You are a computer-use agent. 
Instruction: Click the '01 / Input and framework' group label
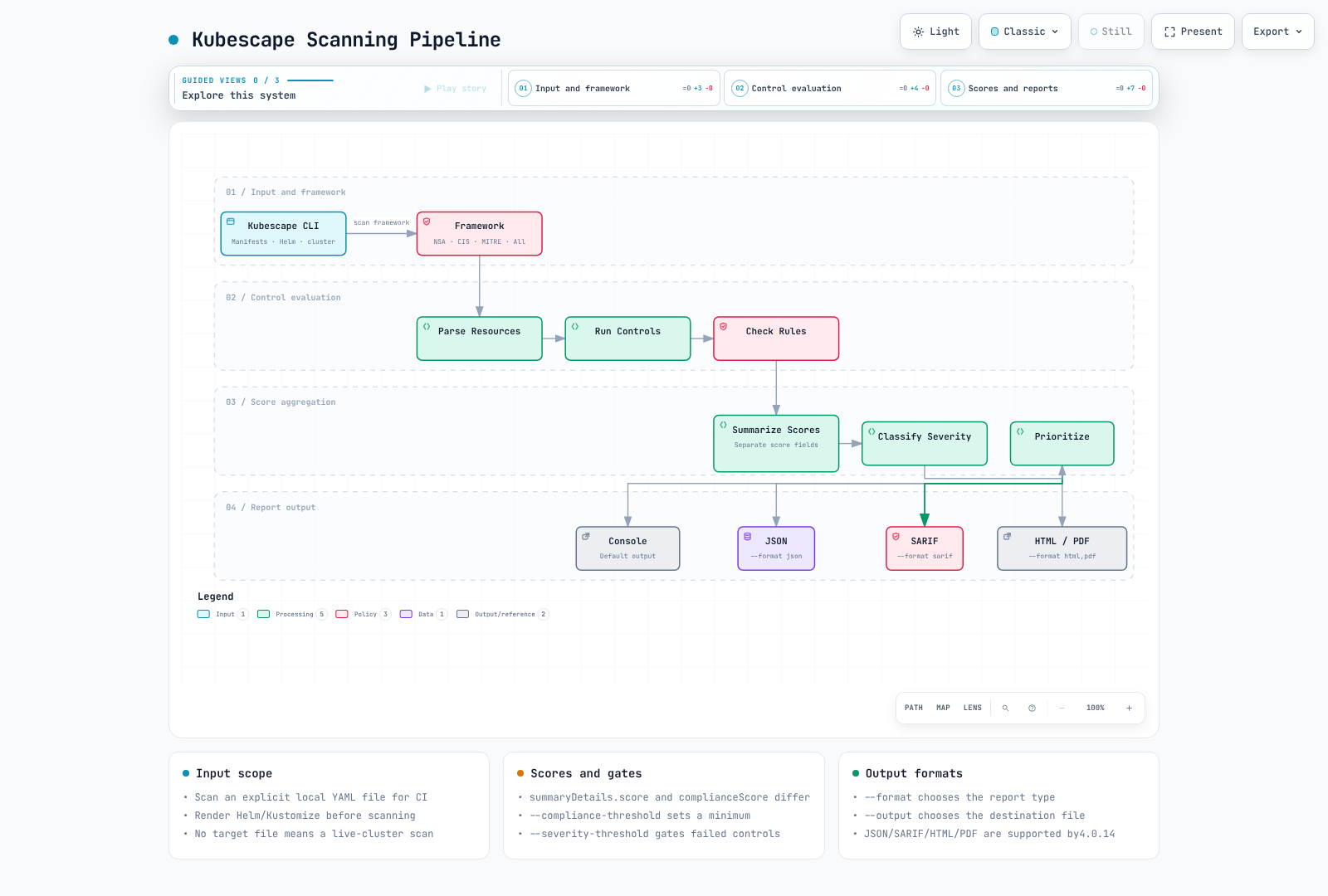click(286, 192)
